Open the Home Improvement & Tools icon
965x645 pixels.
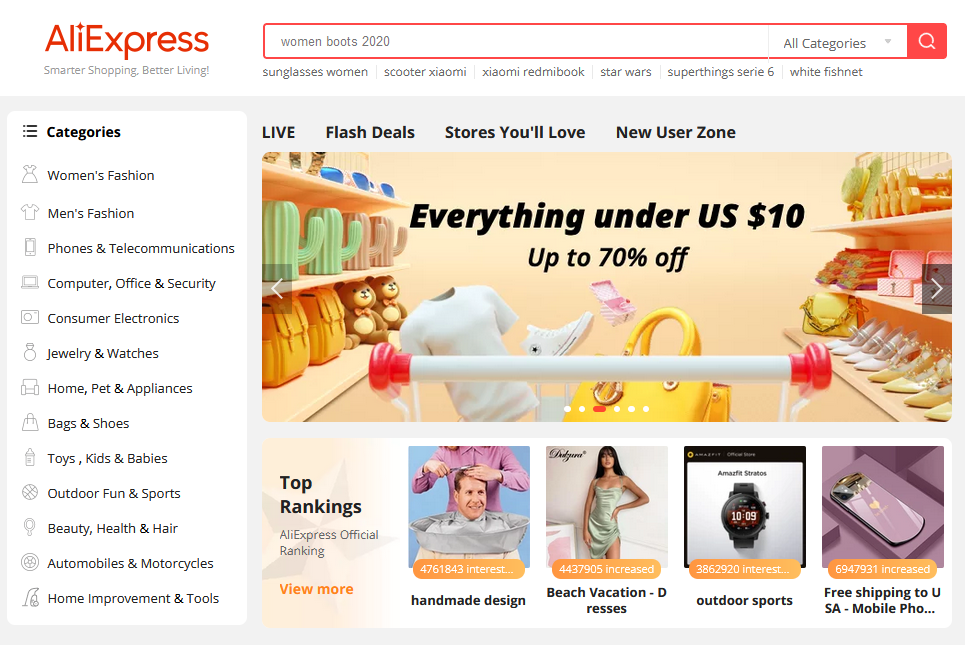click(31, 597)
